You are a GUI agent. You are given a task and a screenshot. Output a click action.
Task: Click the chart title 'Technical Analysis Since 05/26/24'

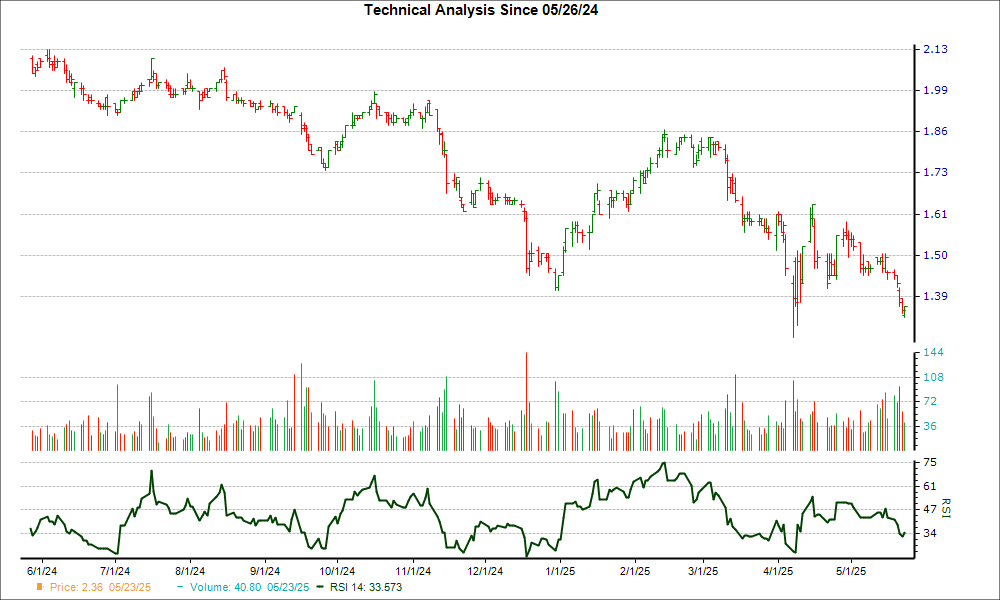pyautogui.click(x=481, y=10)
